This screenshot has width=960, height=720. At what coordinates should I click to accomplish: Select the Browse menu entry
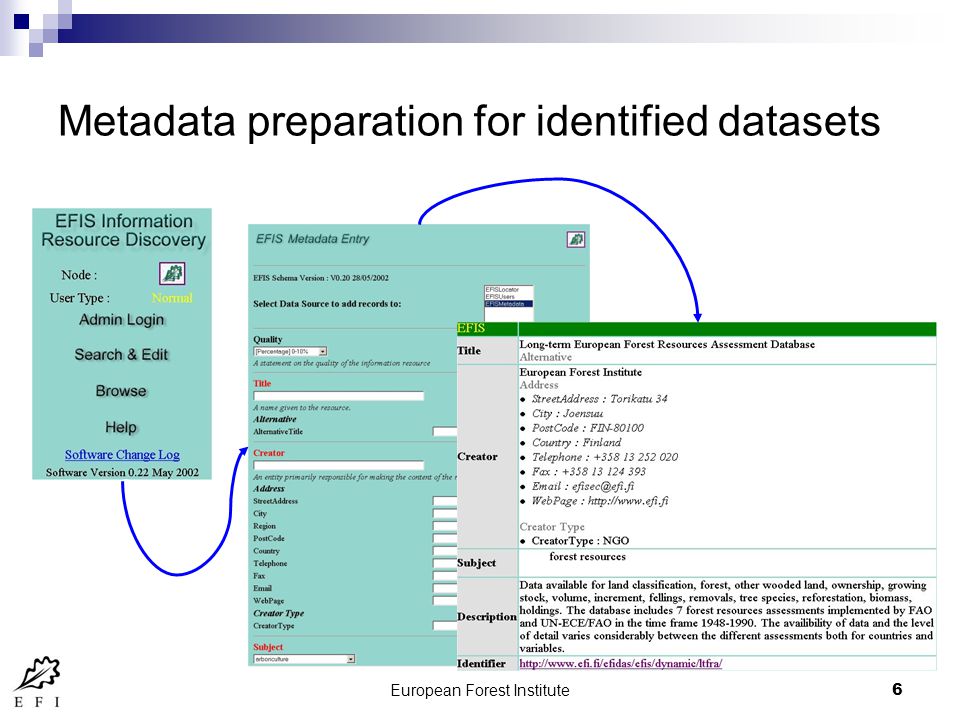[121, 391]
